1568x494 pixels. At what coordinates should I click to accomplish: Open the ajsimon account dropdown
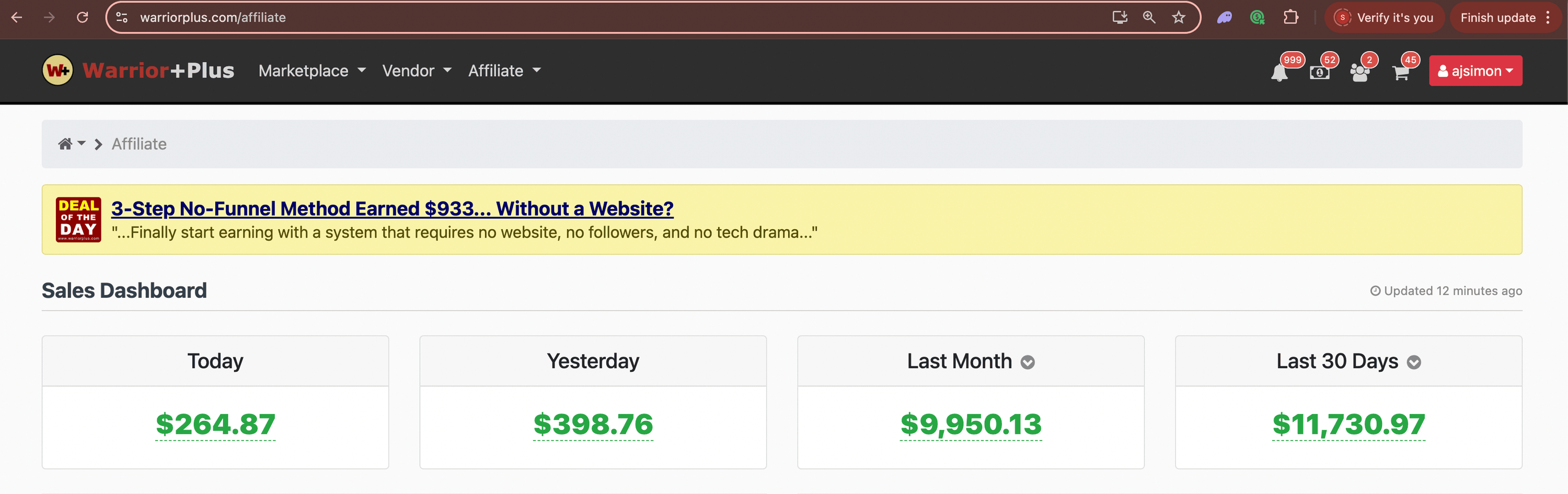(x=1475, y=71)
